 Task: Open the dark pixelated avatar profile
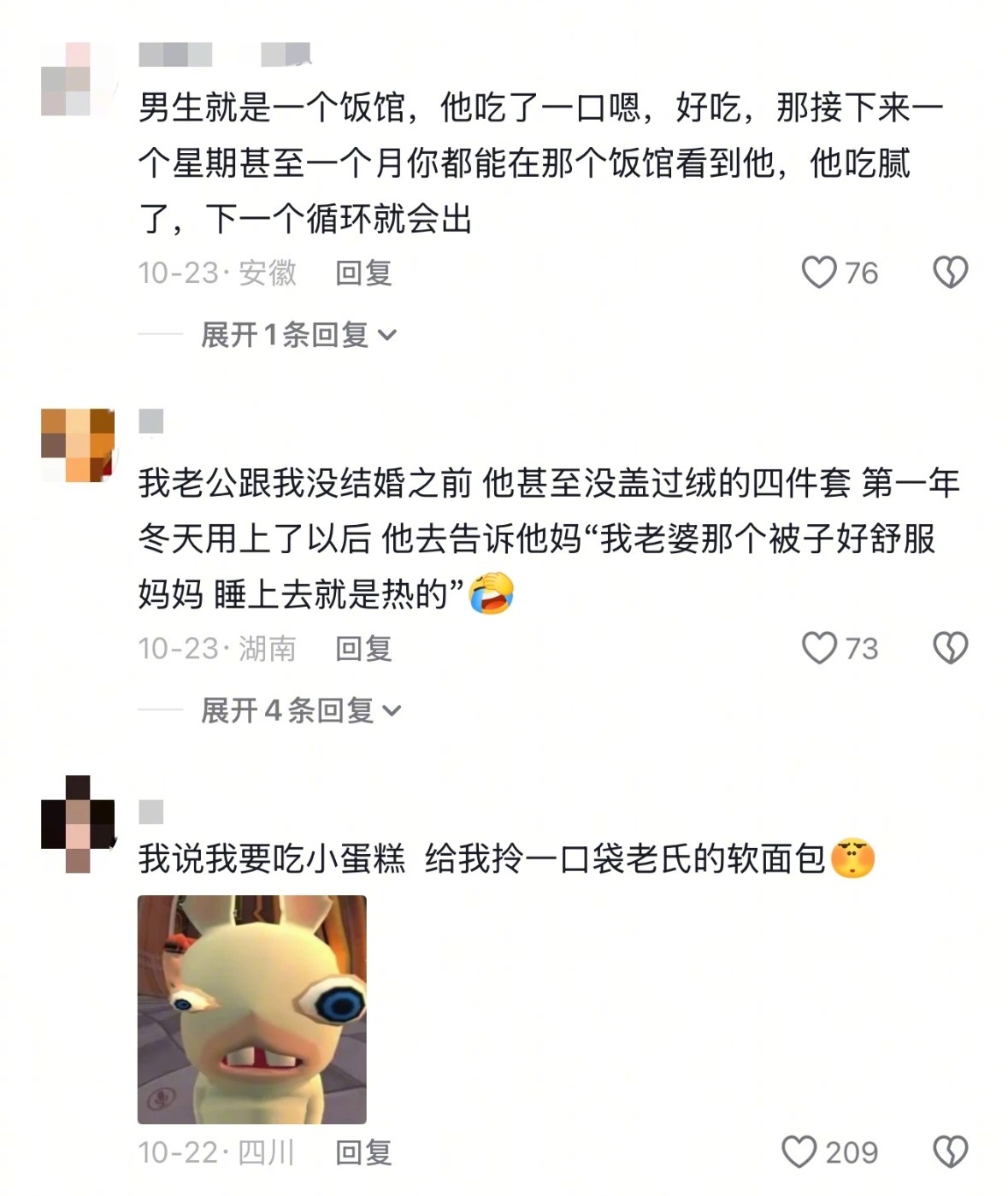pos(77,824)
